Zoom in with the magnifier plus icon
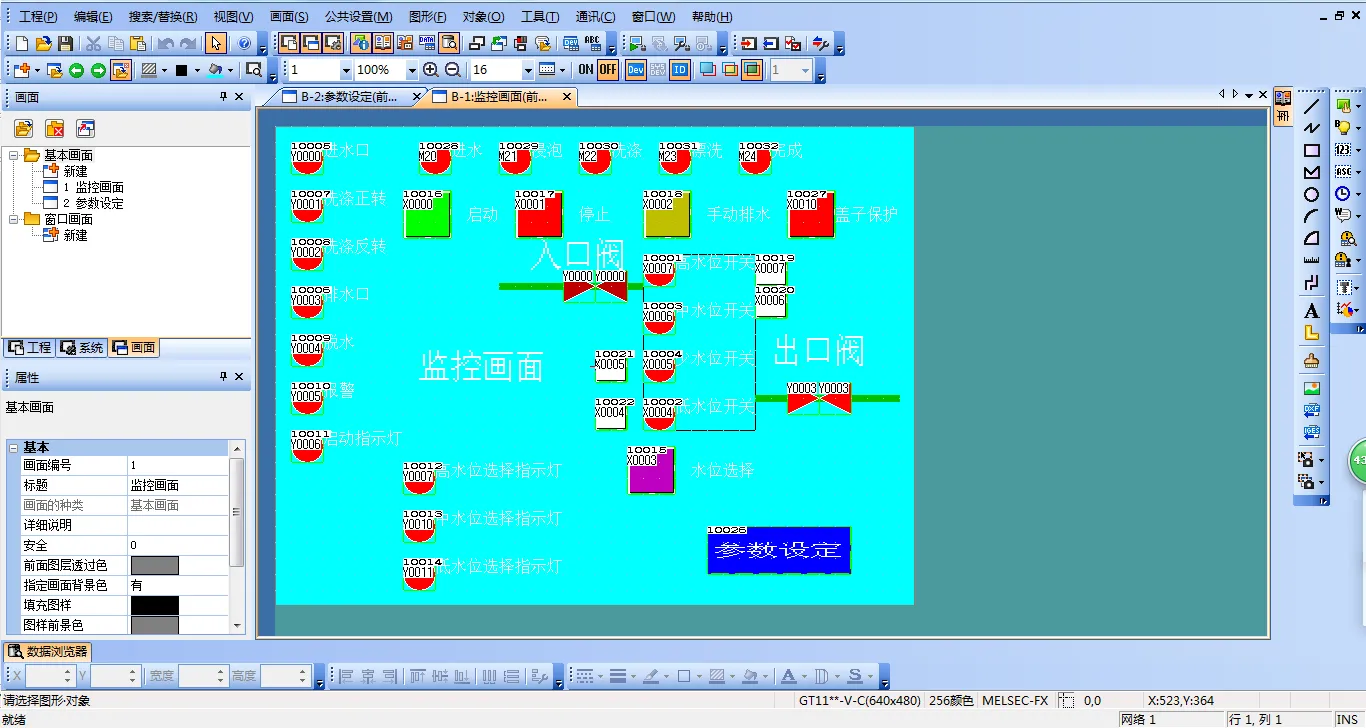This screenshot has height=728, width=1366. point(431,70)
